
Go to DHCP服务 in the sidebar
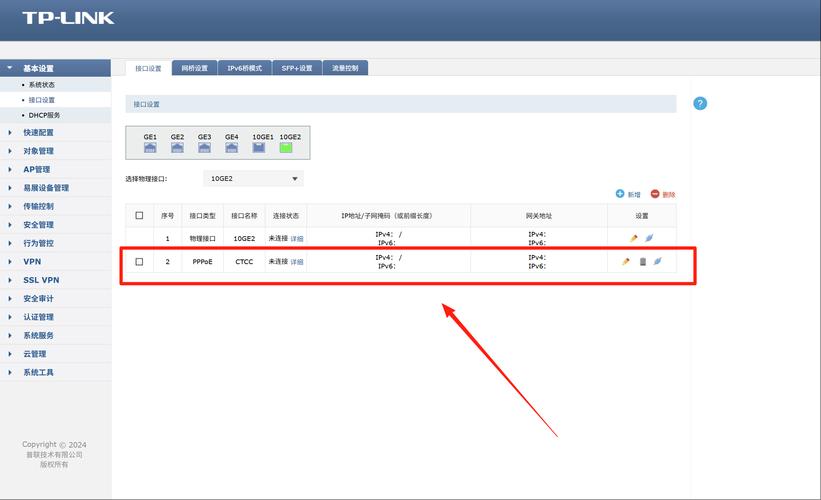tap(44, 115)
